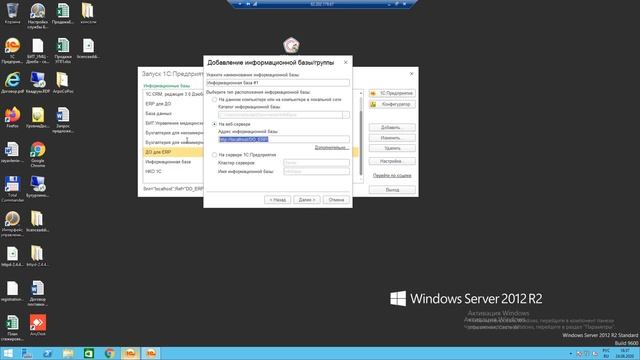Image resolution: width=640 pixels, height=360 pixels.
Task: Click the Назад button
Action: click(x=278, y=200)
